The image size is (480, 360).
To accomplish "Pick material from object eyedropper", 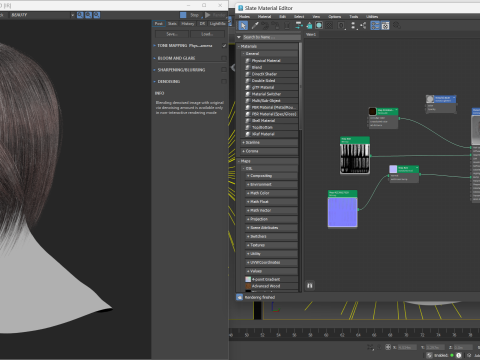I will click(255, 25).
